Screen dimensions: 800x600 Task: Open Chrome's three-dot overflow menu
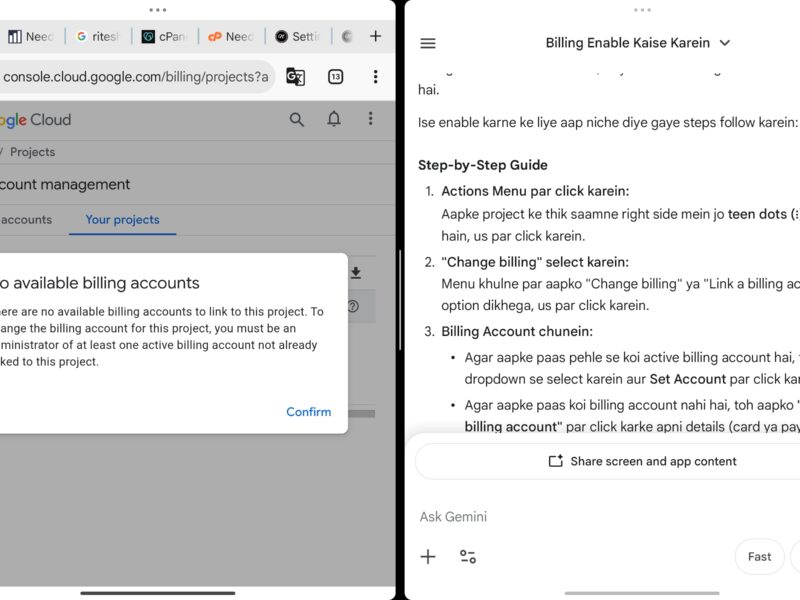tap(375, 77)
